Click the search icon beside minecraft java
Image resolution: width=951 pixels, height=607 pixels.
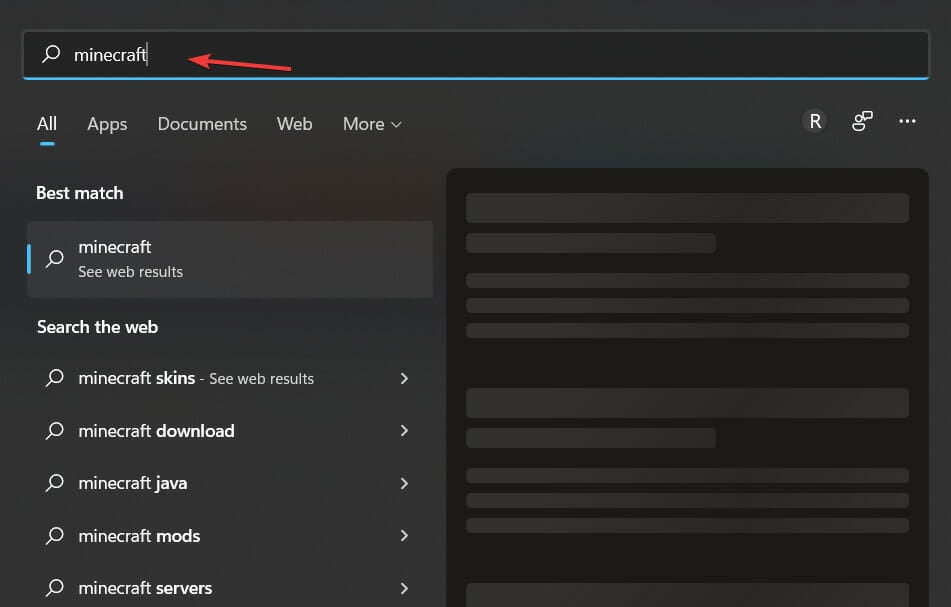click(x=55, y=483)
